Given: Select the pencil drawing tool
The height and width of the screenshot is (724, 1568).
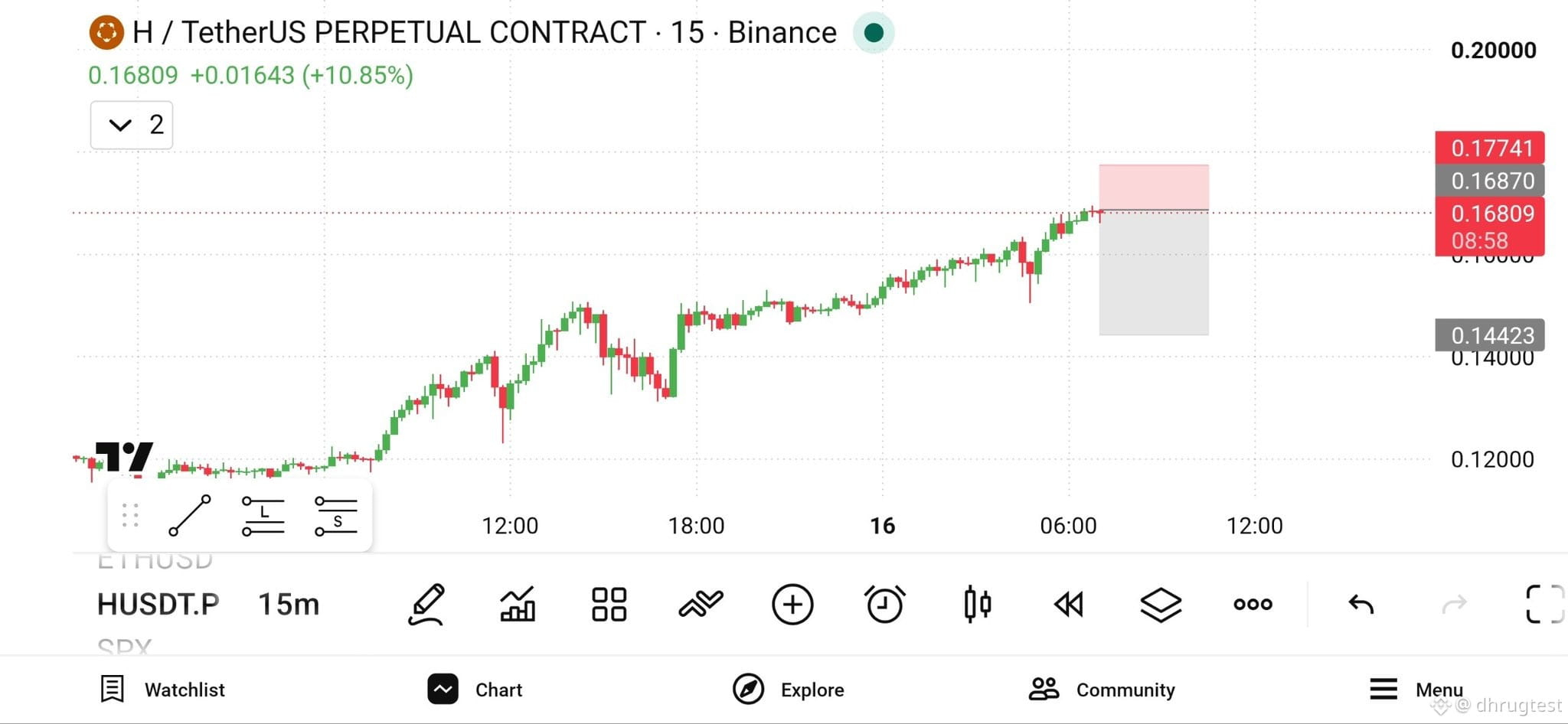Looking at the screenshot, I should click(426, 605).
